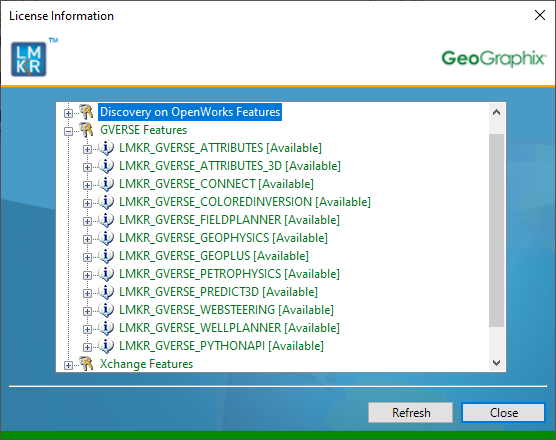This screenshot has height=440, width=556.
Task: Click info icon for LMKR_GVERSE_CONNECT
Action: [x=106, y=184]
